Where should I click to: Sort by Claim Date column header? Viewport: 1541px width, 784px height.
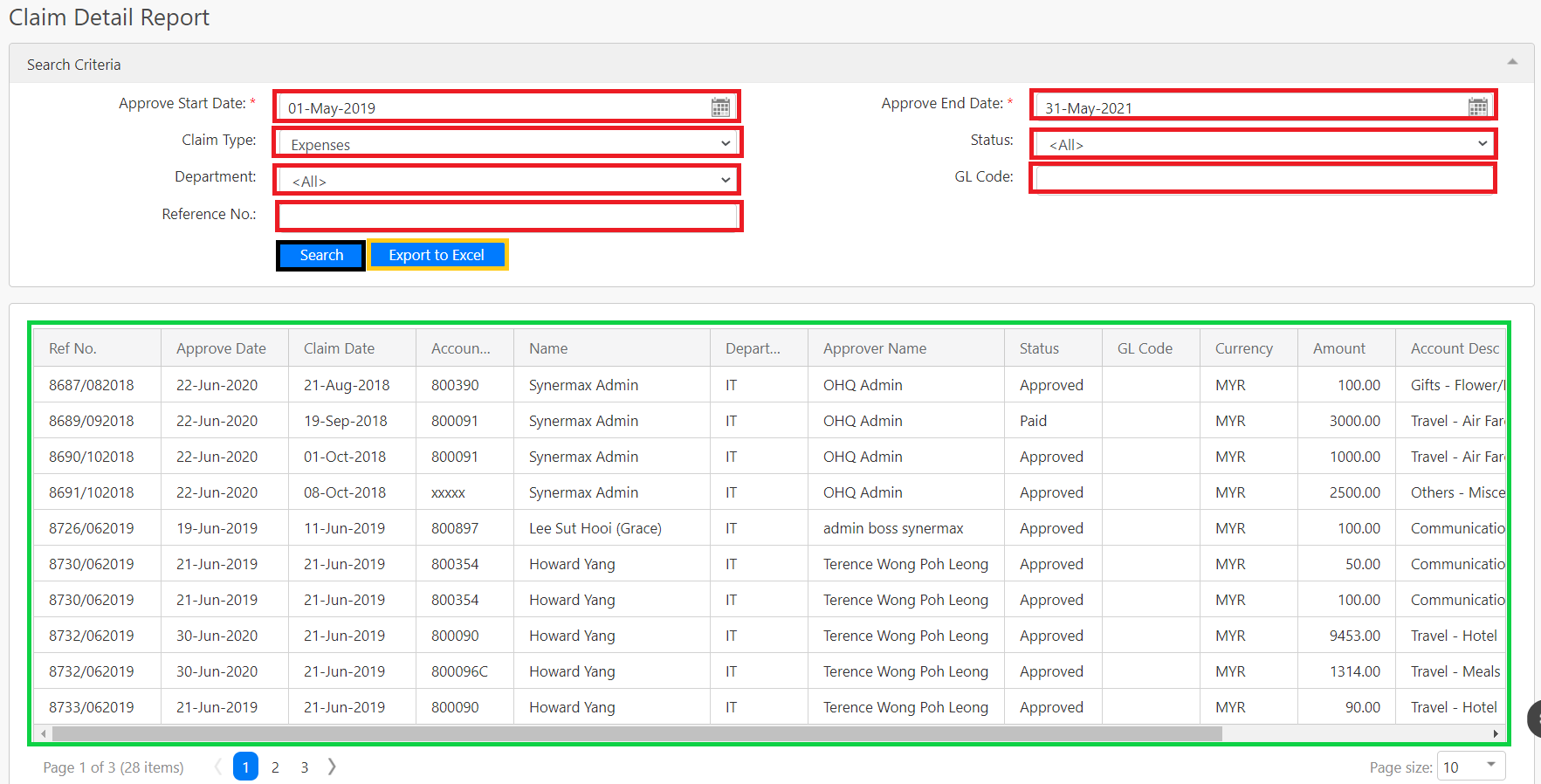(x=352, y=347)
